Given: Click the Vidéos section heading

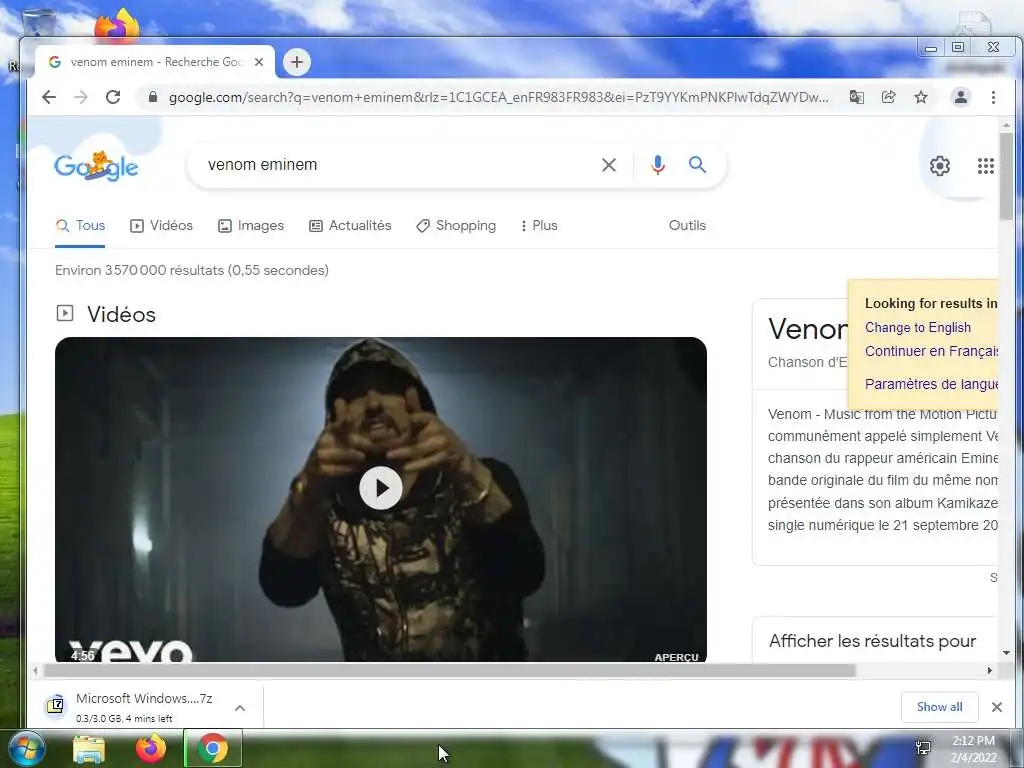Looking at the screenshot, I should pos(121,315).
